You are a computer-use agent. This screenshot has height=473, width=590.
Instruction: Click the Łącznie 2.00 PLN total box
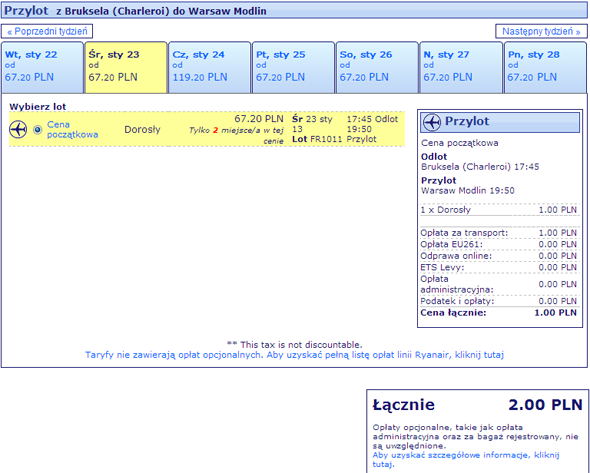(x=477, y=431)
